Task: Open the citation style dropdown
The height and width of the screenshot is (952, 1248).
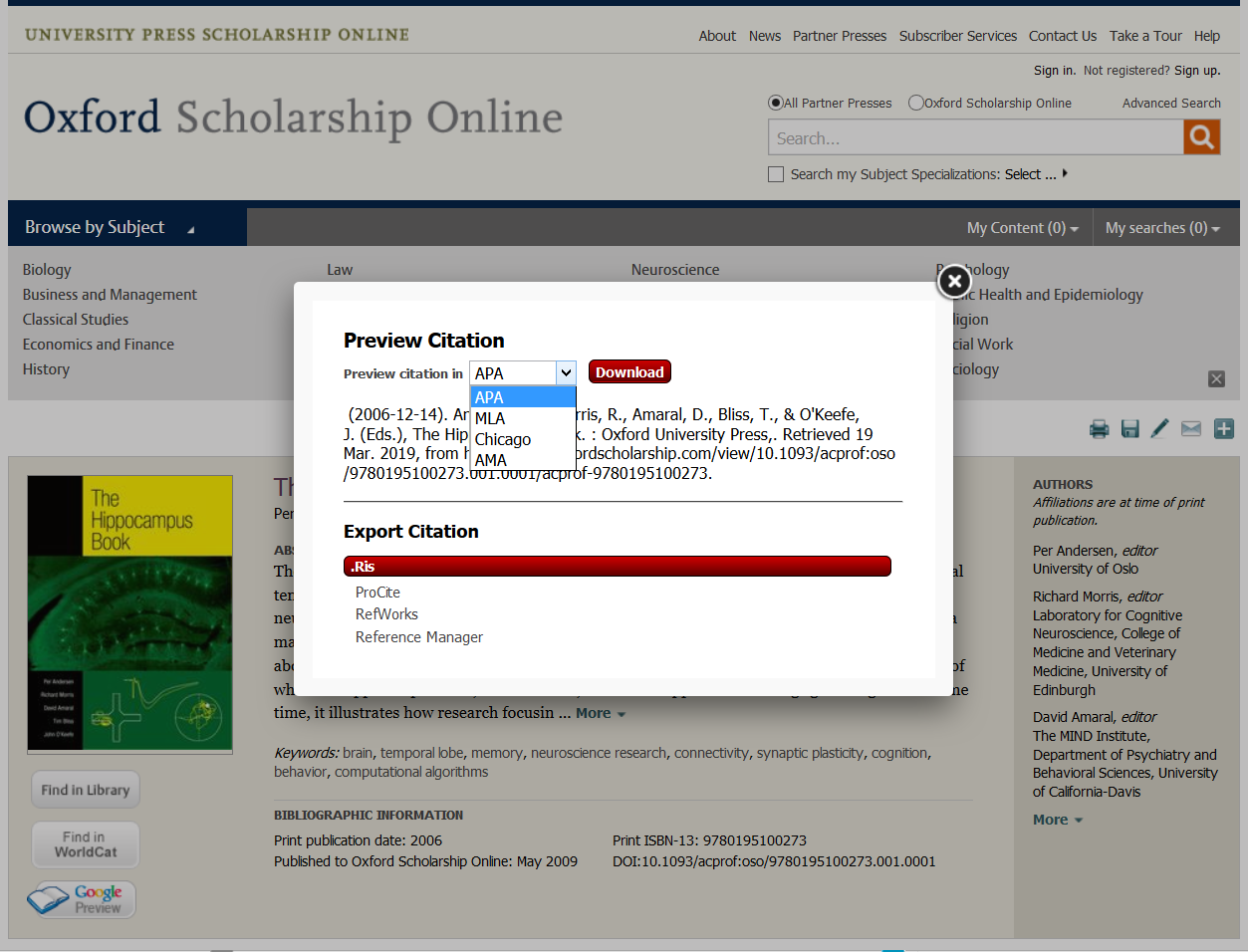Action: (x=523, y=372)
